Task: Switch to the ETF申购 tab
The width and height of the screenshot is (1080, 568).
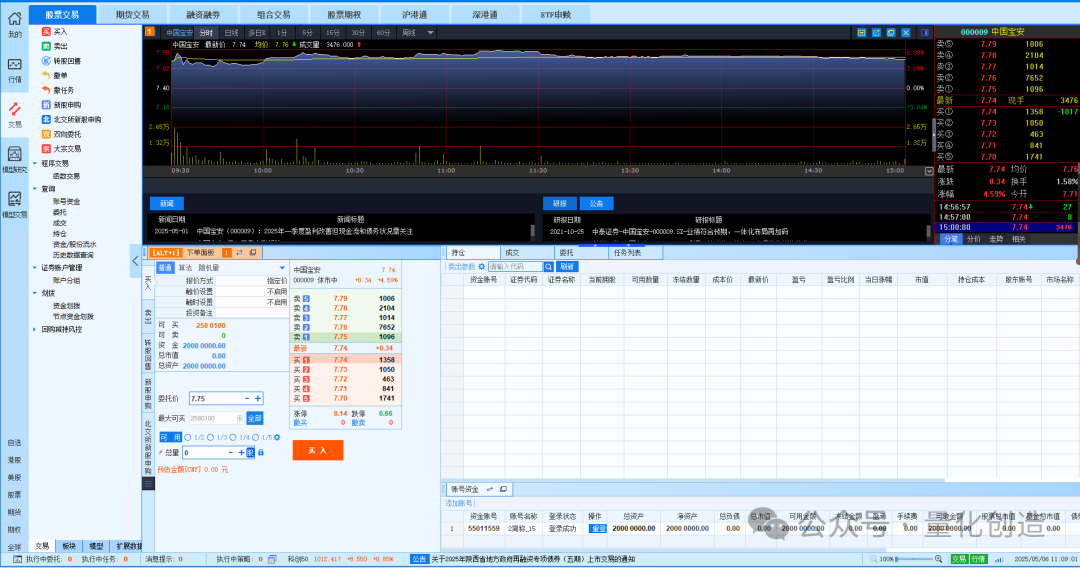Action: point(555,14)
